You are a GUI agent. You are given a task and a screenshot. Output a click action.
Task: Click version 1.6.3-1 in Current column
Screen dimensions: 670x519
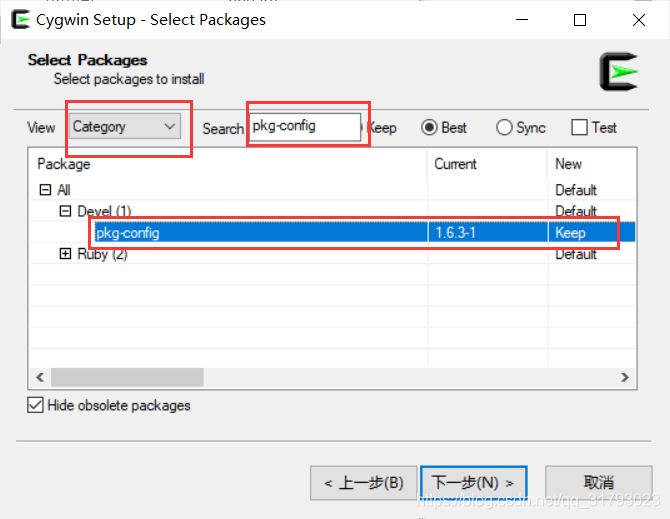click(455, 233)
